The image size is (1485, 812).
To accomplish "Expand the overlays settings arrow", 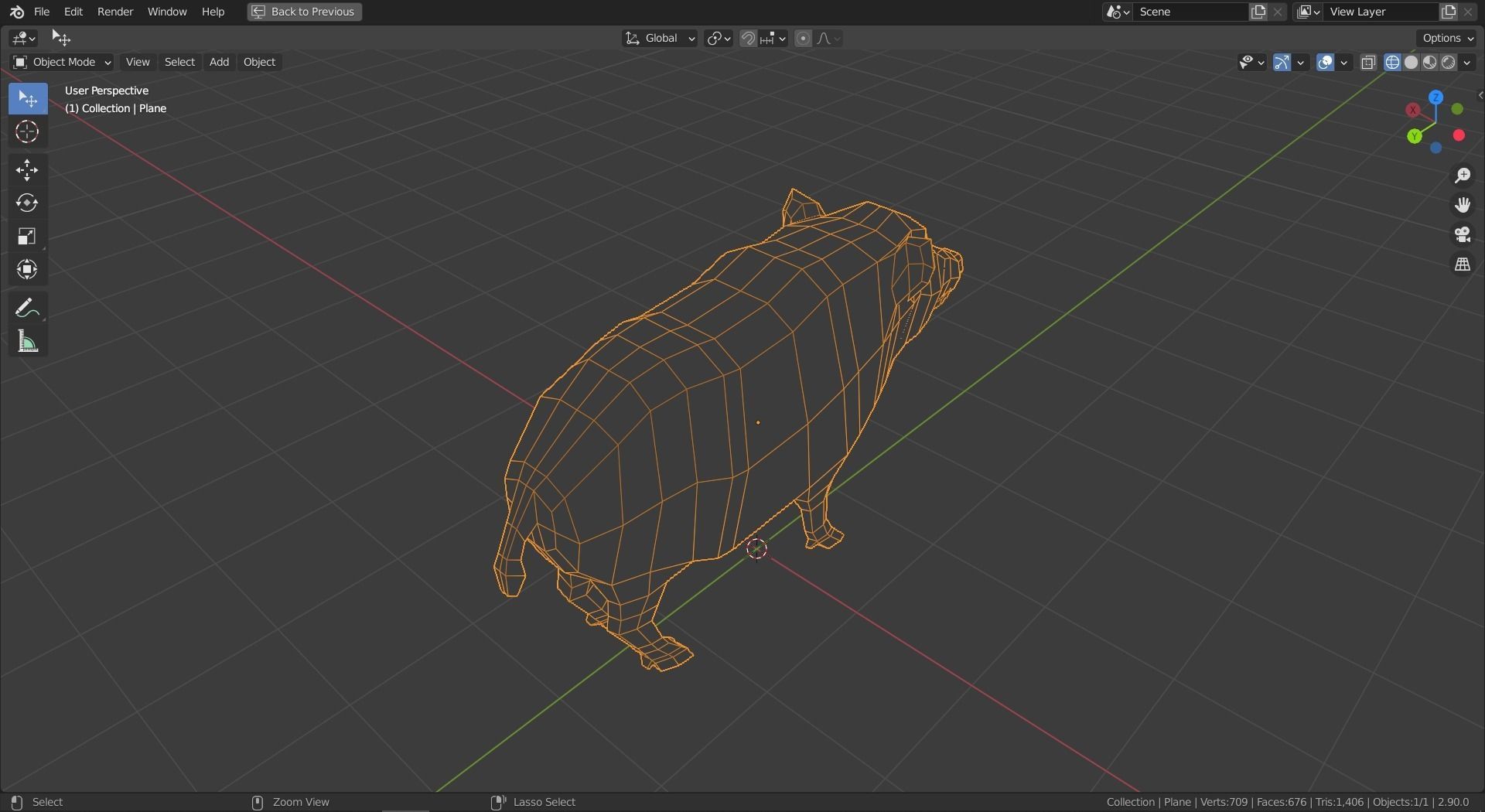I will (x=1344, y=63).
